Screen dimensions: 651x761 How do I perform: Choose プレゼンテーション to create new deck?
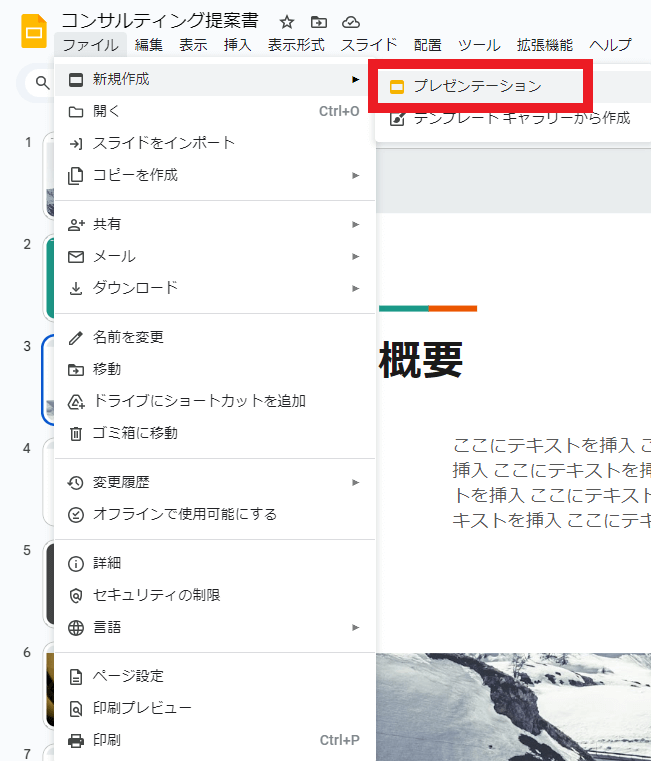click(x=480, y=86)
